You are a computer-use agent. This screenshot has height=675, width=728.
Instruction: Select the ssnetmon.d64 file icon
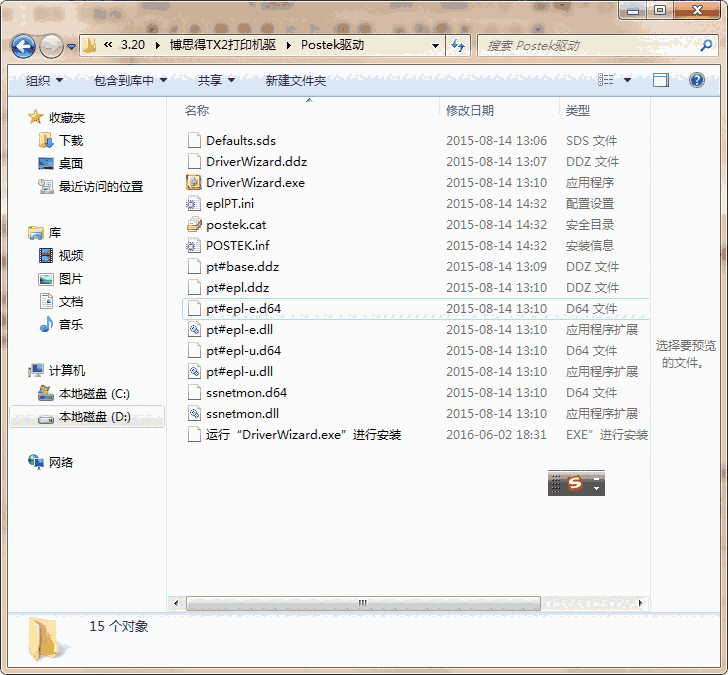(x=194, y=392)
